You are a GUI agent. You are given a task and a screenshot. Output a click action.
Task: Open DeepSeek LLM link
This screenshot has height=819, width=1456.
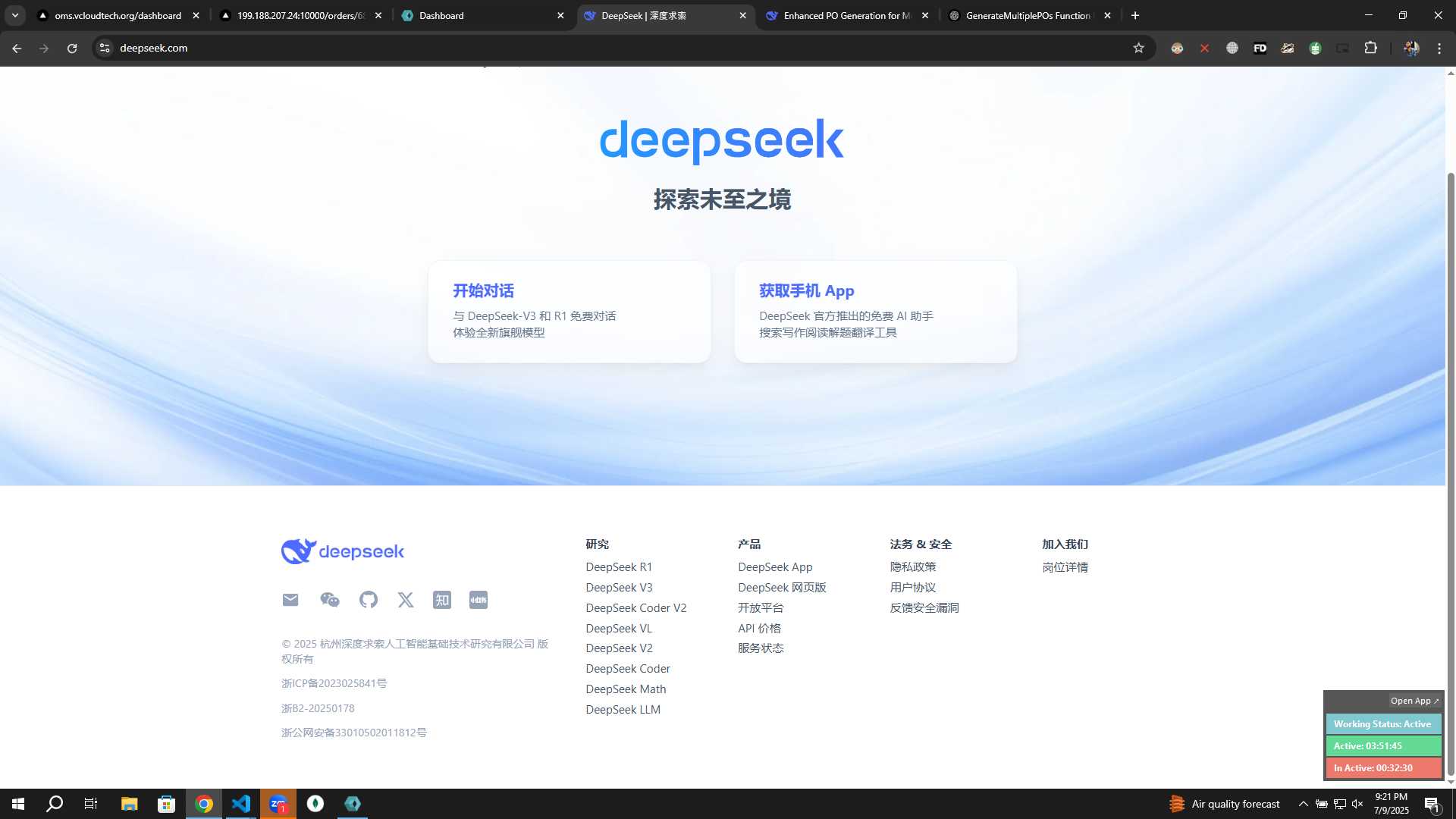click(x=623, y=710)
